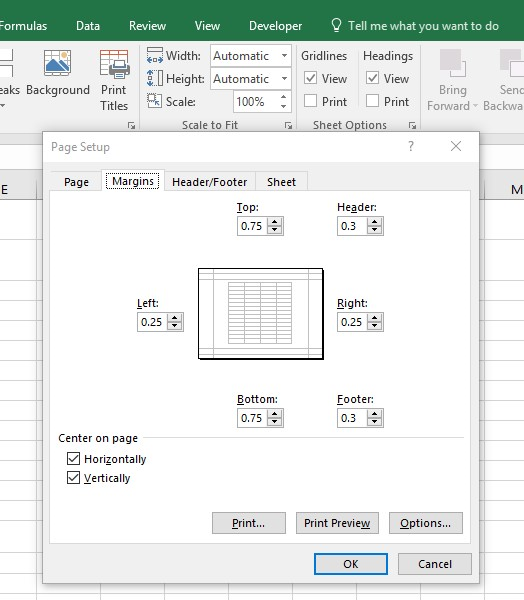Screen dimensions: 524x600
Task: Click the Header margin input field
Action: point(353,226)
